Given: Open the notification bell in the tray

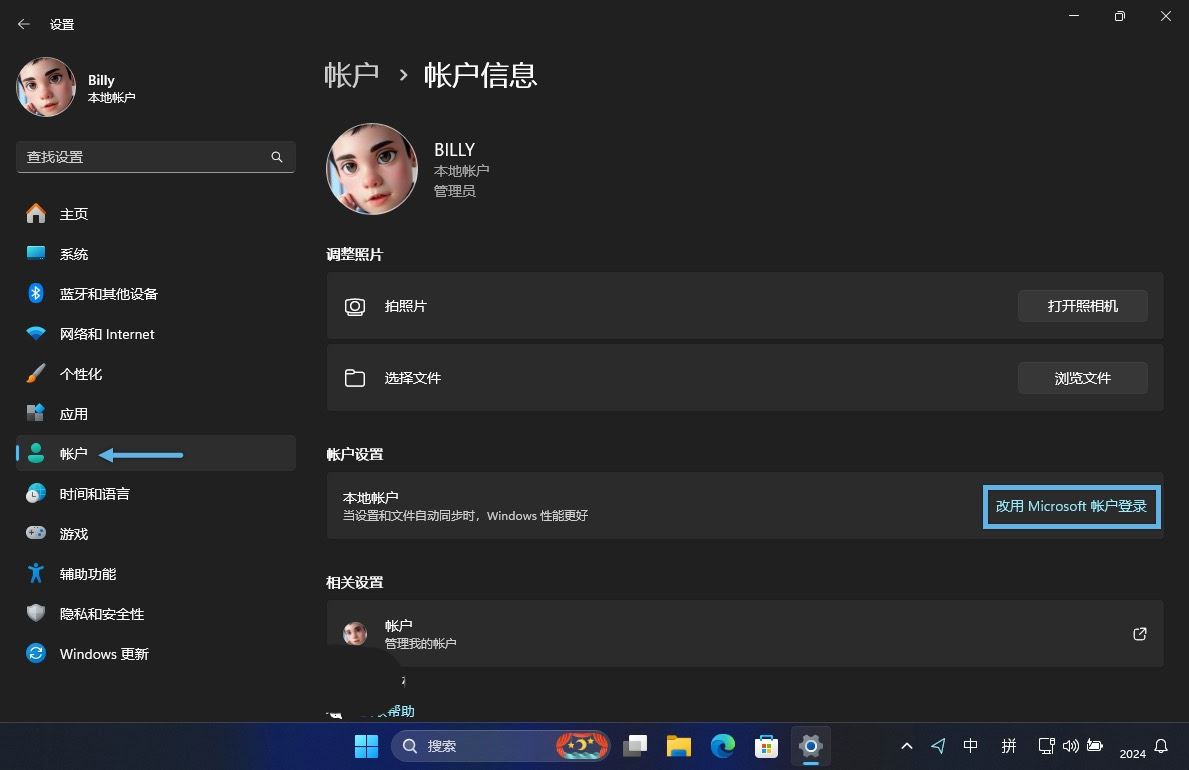Looking at the screenshot, I should coord(1159,746).
